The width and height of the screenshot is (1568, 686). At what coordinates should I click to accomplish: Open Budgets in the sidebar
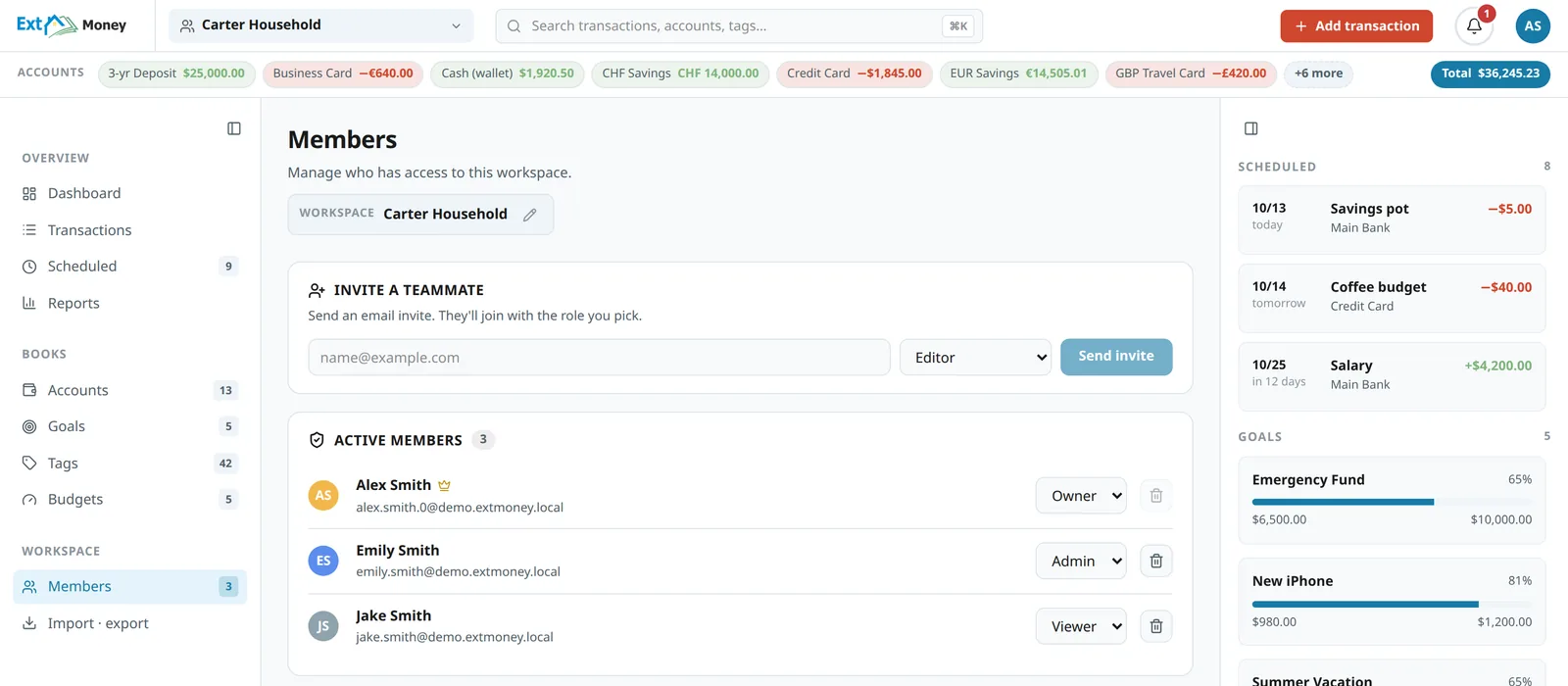[129, 500]
